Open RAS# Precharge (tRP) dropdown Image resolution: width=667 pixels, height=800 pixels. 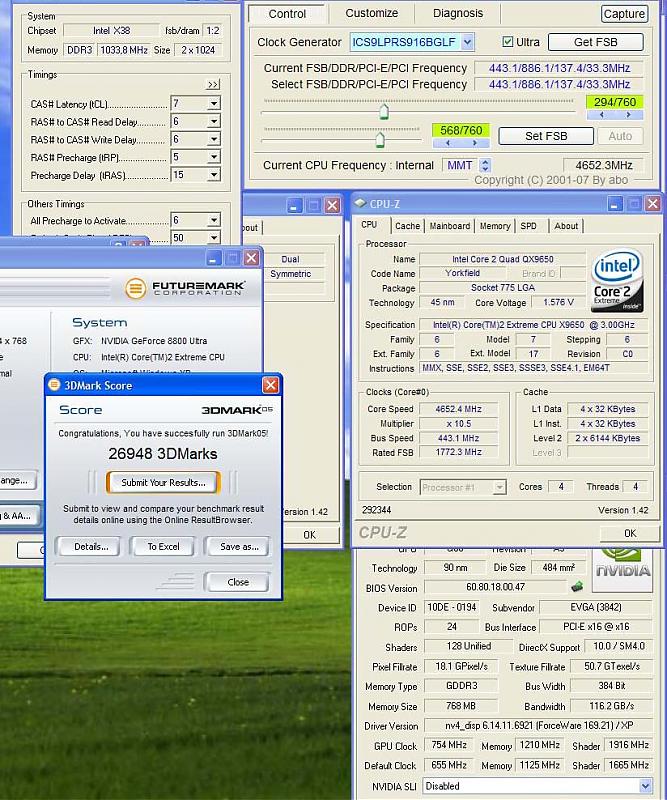click(x=214, y=157)
